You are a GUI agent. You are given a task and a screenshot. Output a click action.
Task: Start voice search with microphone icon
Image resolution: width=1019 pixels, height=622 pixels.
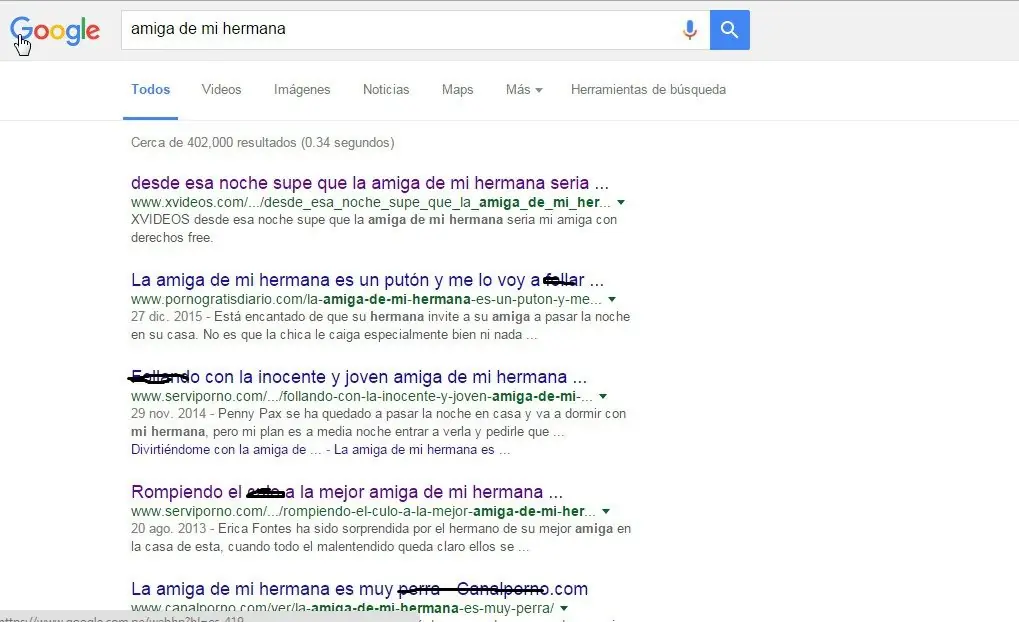click(690, 30)
